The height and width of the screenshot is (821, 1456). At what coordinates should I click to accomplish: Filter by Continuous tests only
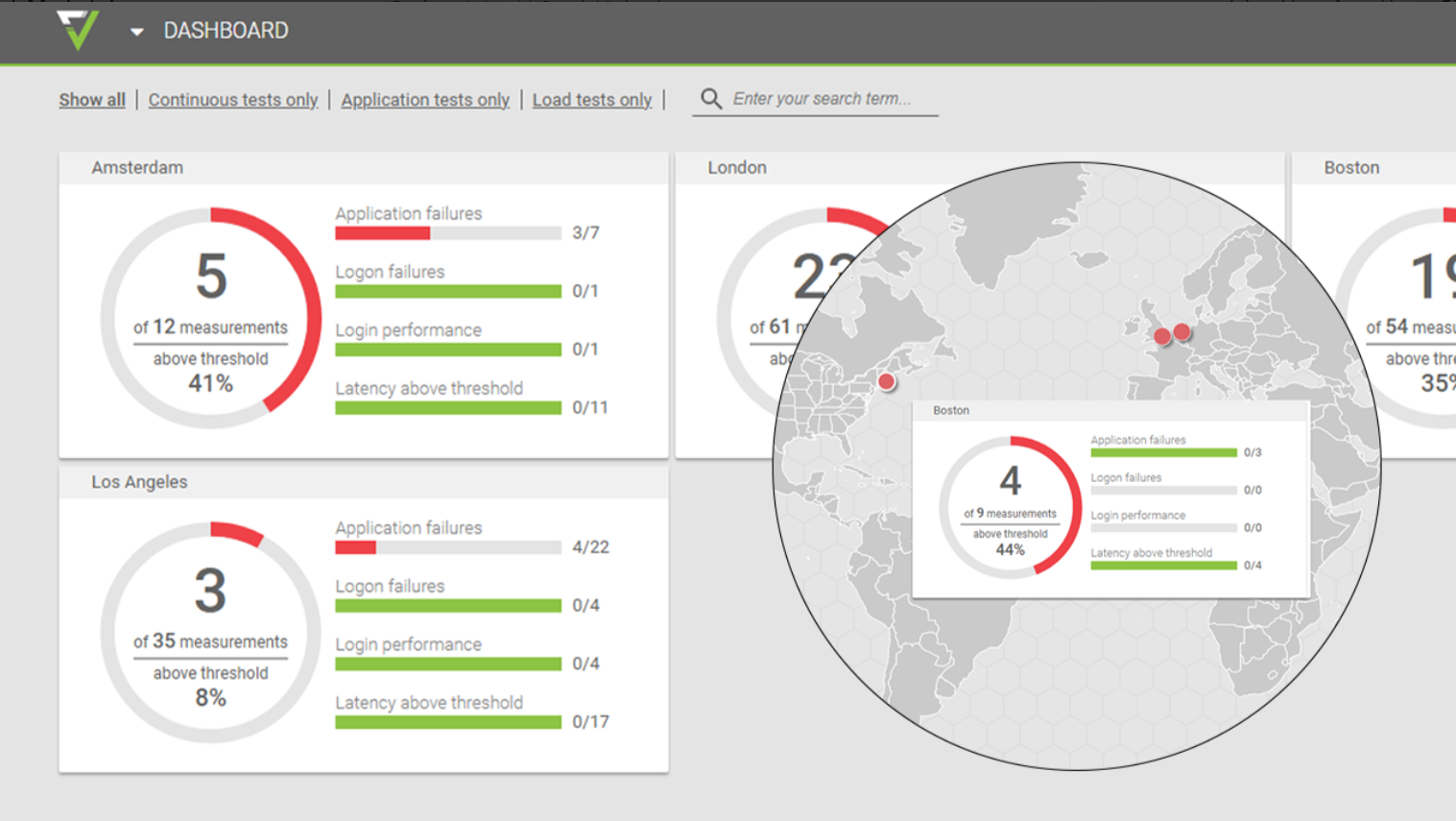pyautogui.click(x=233, y=100)
